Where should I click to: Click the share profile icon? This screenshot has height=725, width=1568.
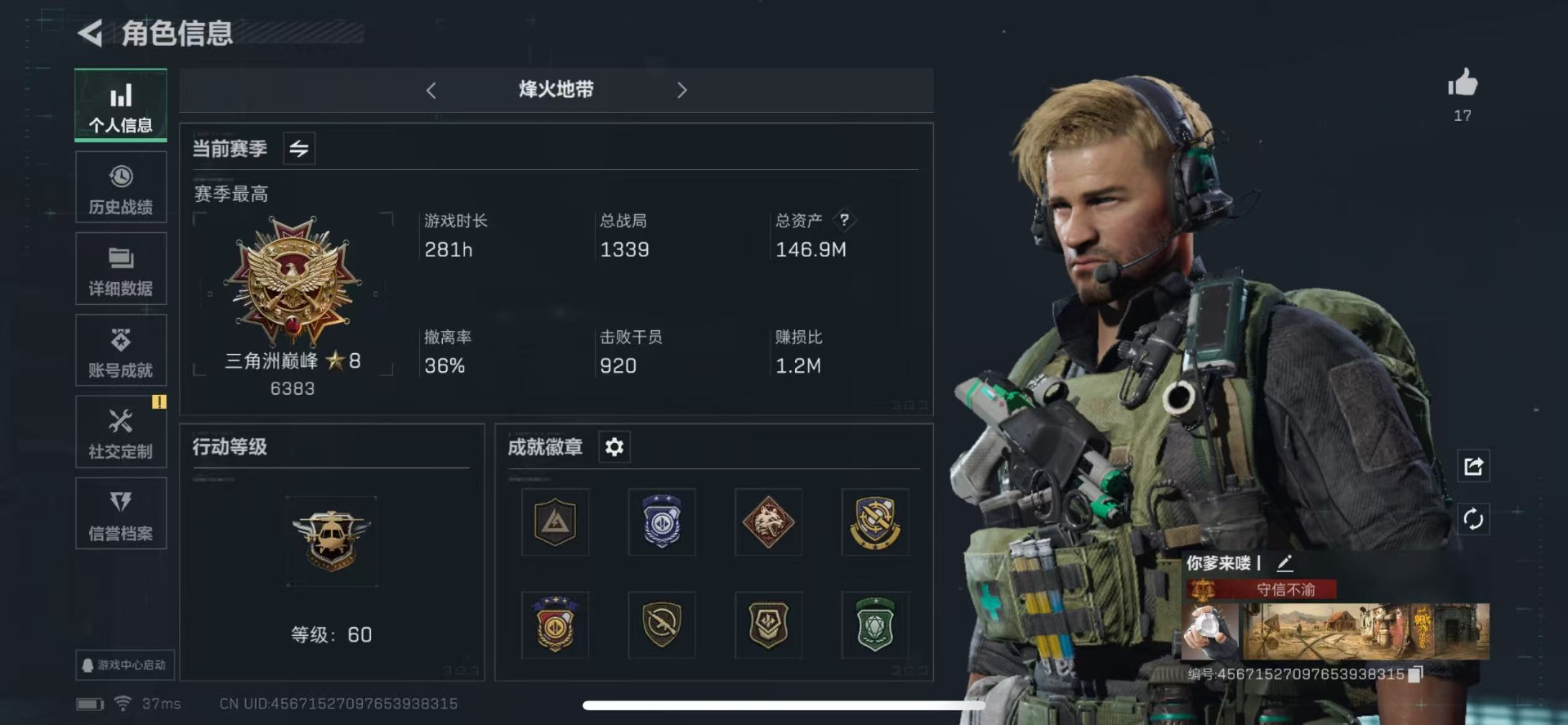click(1473, 467)
